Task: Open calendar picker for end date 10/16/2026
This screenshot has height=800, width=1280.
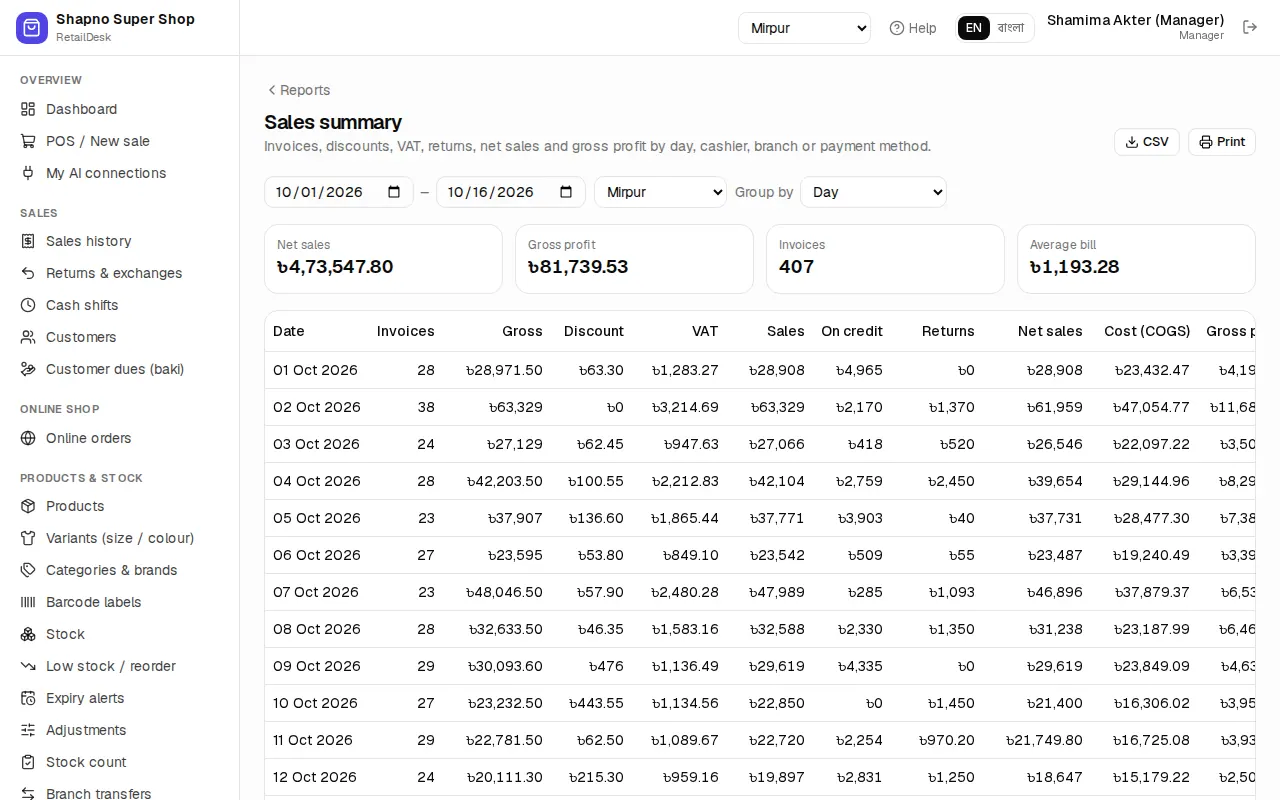Action: coord(566,192)
